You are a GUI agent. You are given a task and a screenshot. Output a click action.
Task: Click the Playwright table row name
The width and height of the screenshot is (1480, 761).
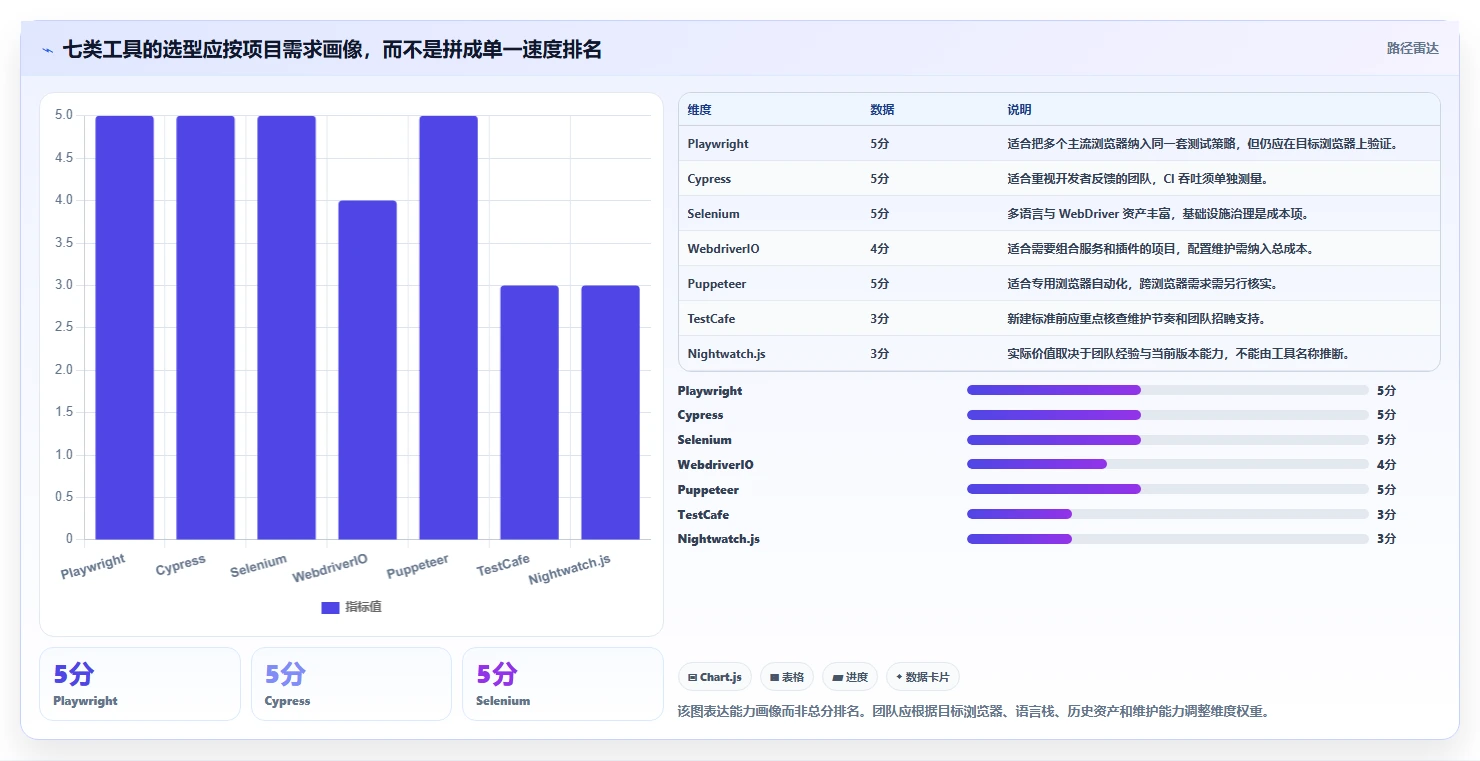718,144
